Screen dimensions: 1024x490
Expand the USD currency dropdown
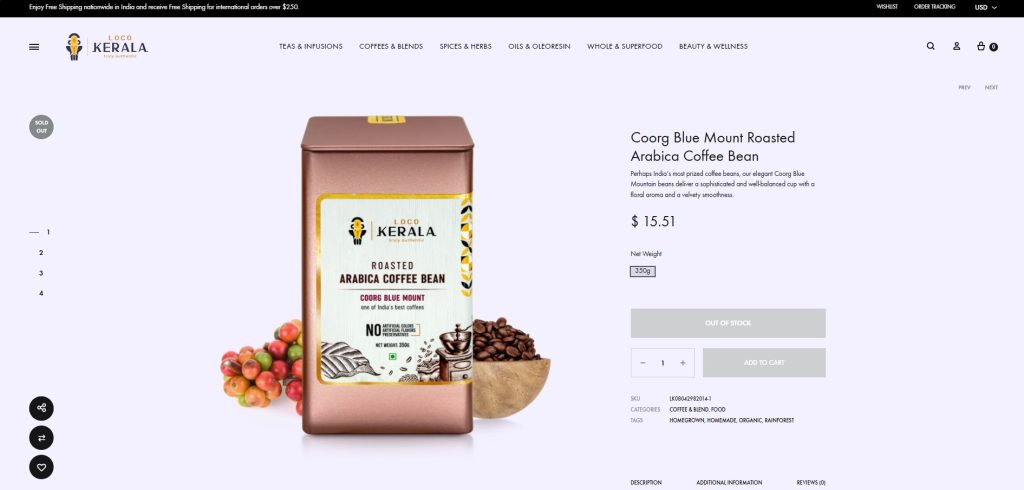click(985, 7)
